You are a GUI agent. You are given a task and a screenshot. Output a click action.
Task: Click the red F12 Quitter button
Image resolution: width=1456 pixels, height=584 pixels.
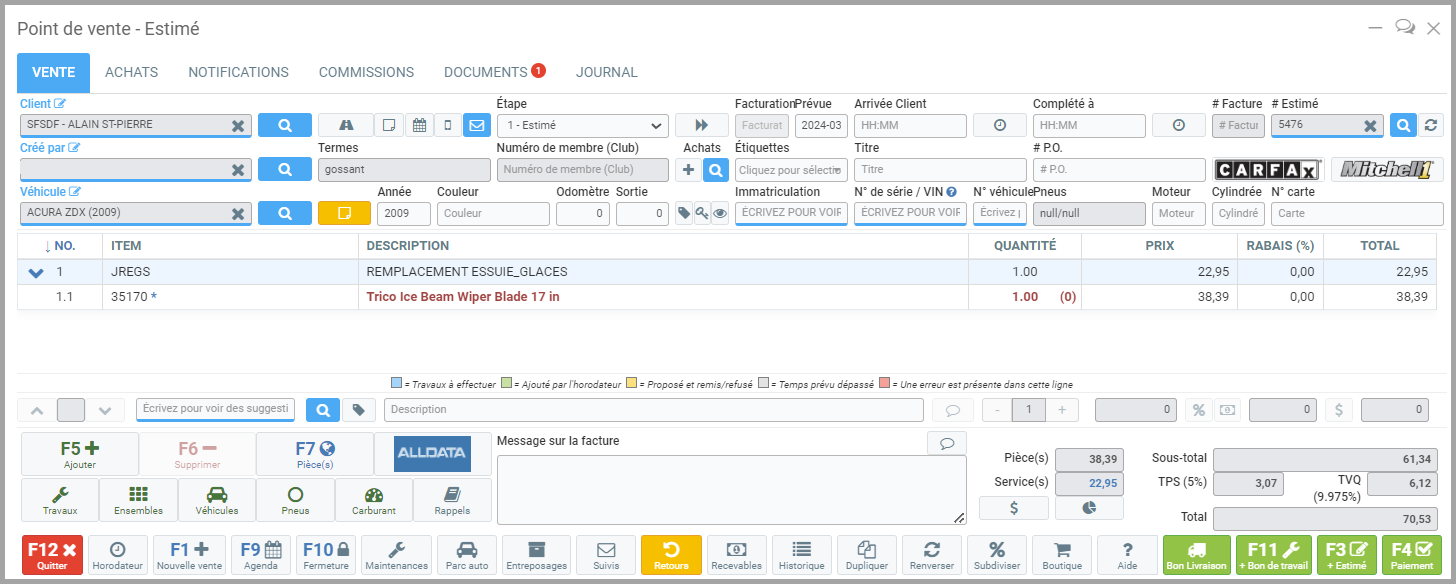tap(52, 554)
